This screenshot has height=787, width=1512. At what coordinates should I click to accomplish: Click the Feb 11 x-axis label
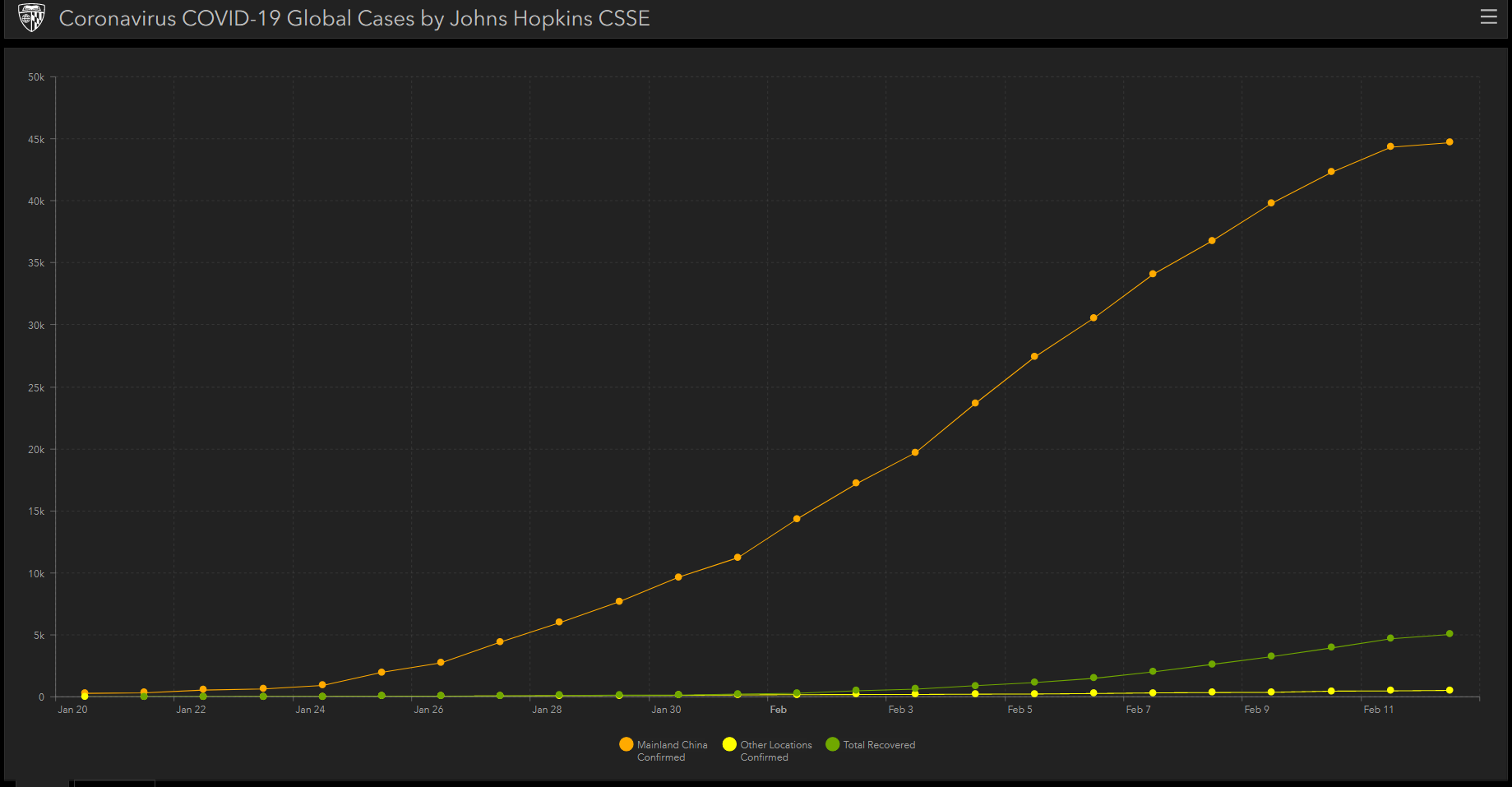1378,710
